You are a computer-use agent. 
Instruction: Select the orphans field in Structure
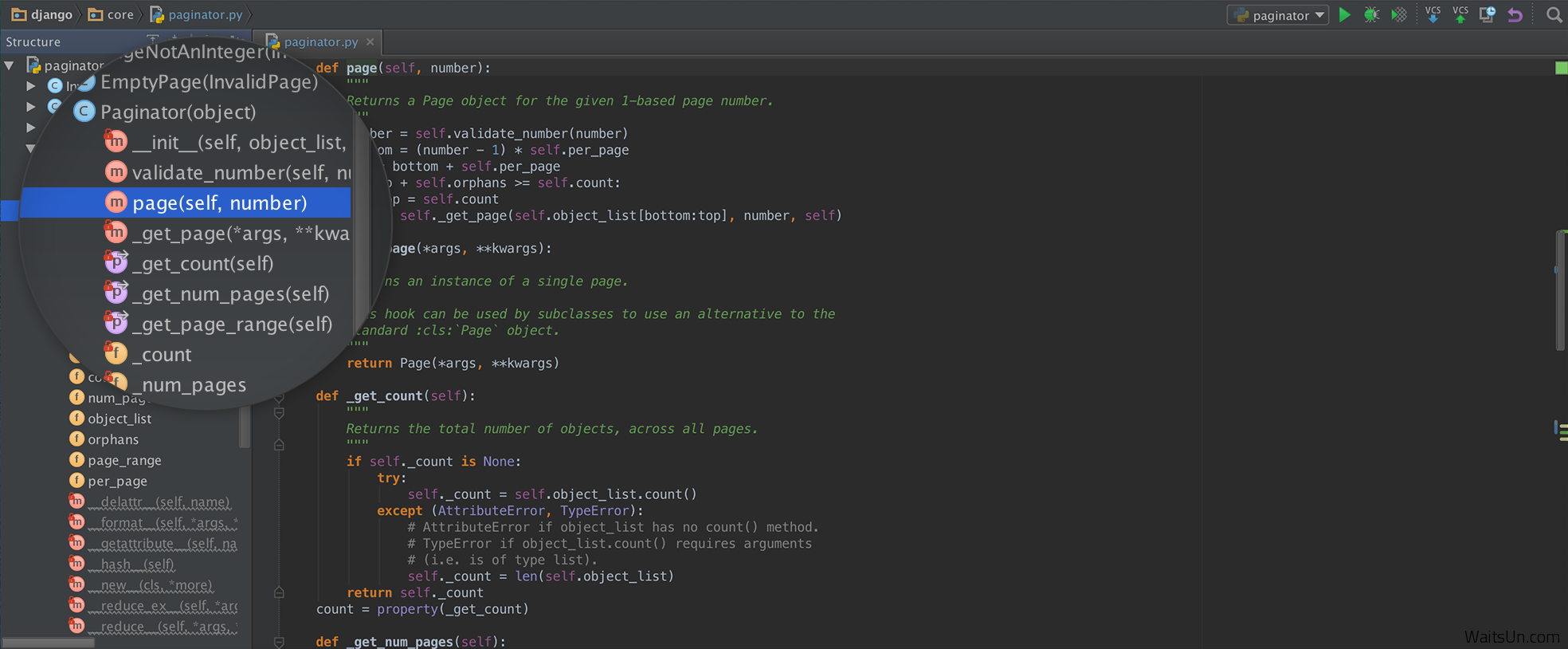pos(112,439)
